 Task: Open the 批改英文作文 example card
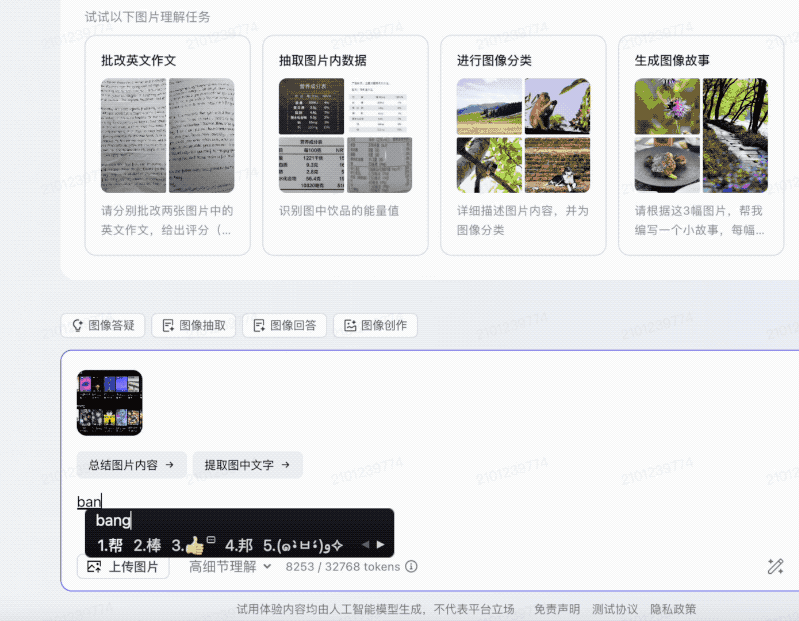[168, 145]
